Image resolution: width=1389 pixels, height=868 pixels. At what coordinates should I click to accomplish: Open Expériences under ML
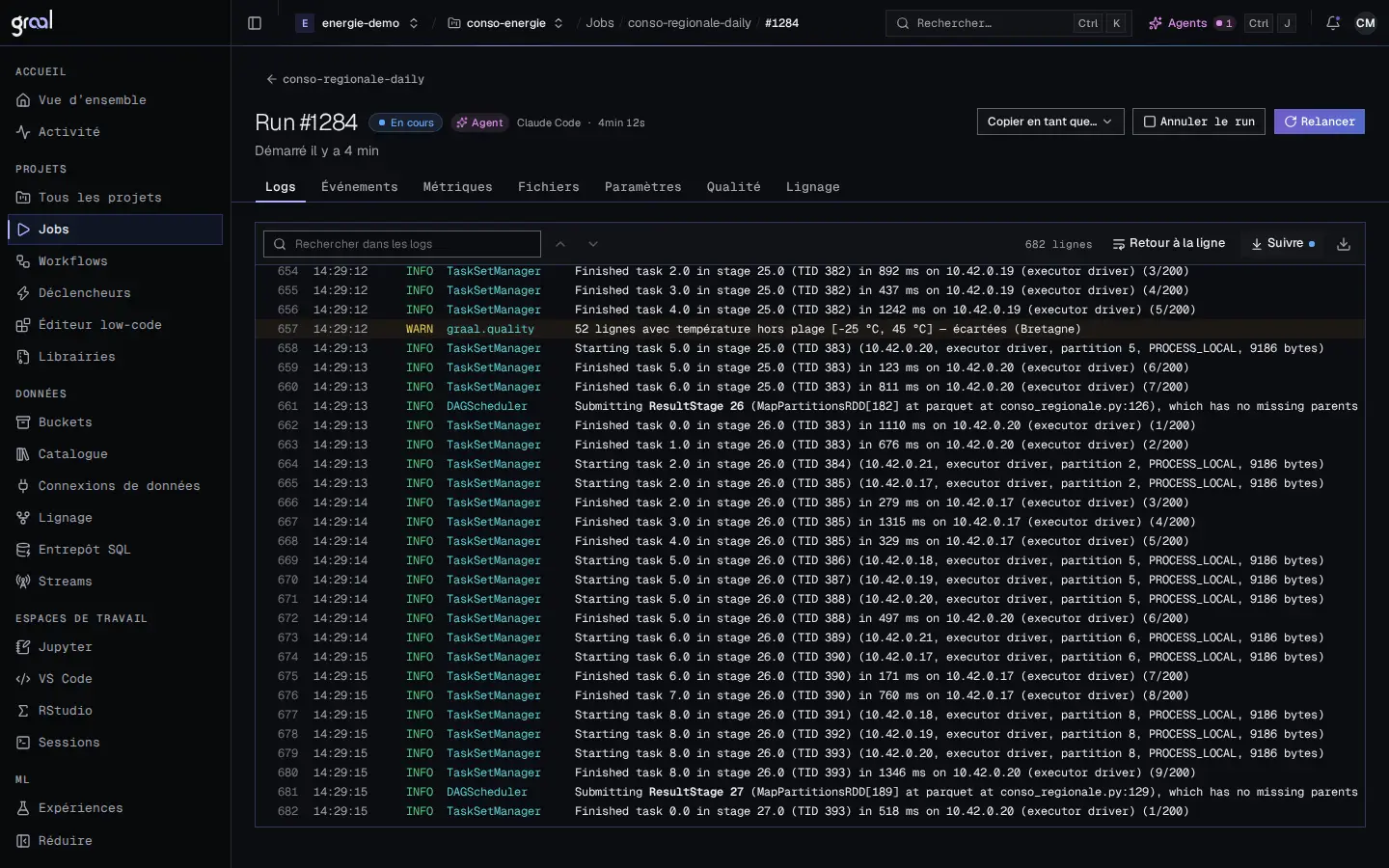(x=115, y=808)
